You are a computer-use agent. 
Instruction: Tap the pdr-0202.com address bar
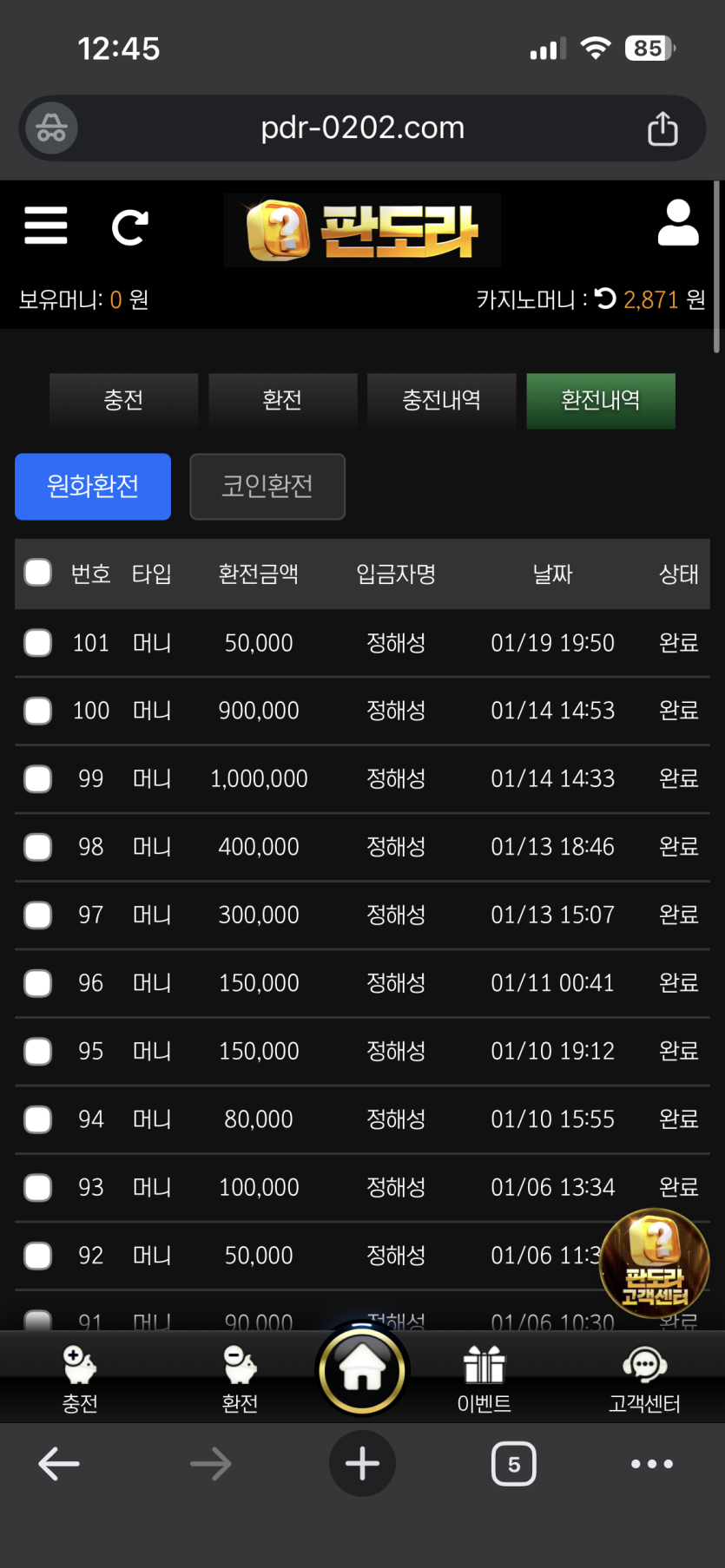pos(363,128)
